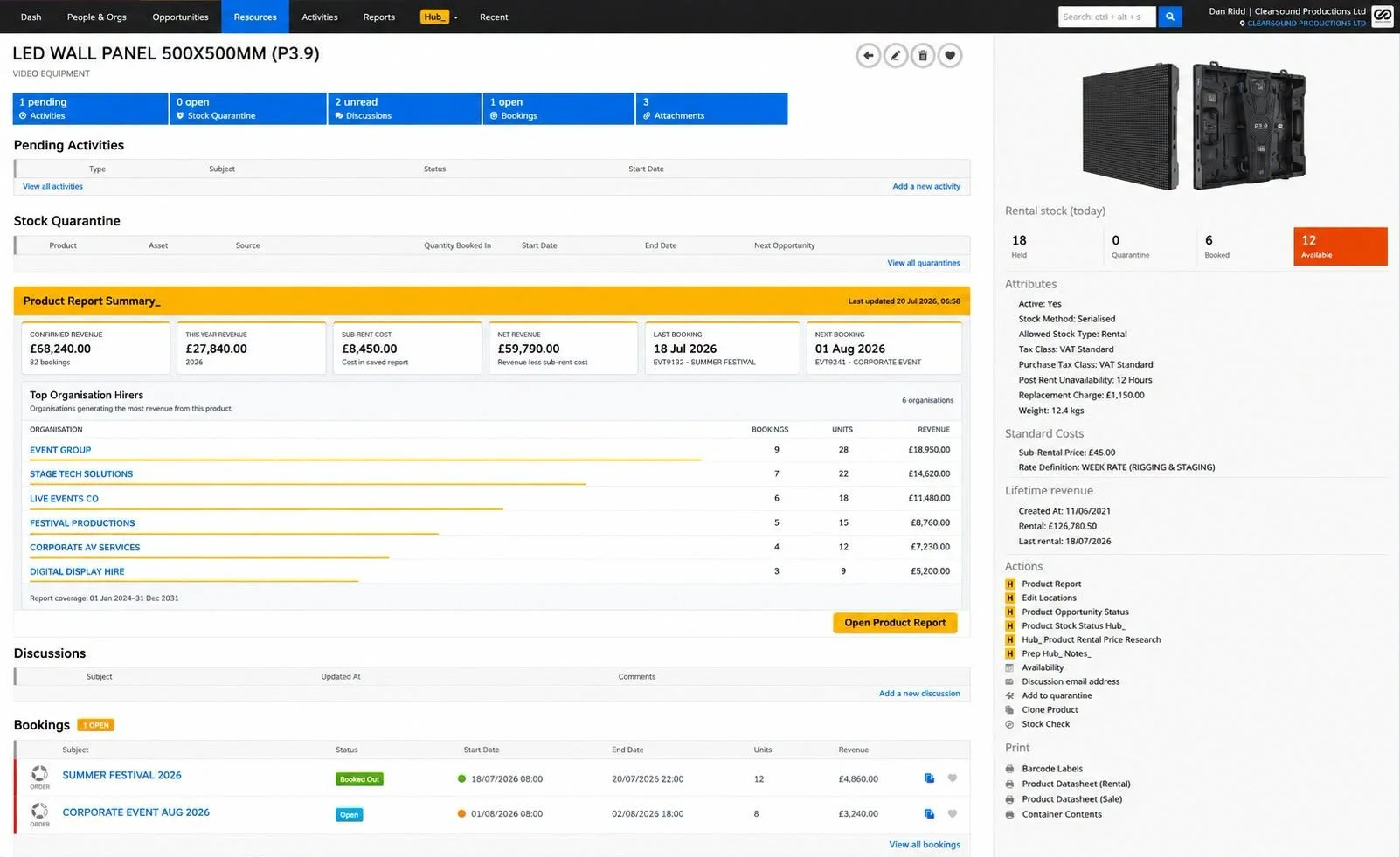Click printer icon beside Barcode Labels

pyautogui.click(x=1010, y=769)
